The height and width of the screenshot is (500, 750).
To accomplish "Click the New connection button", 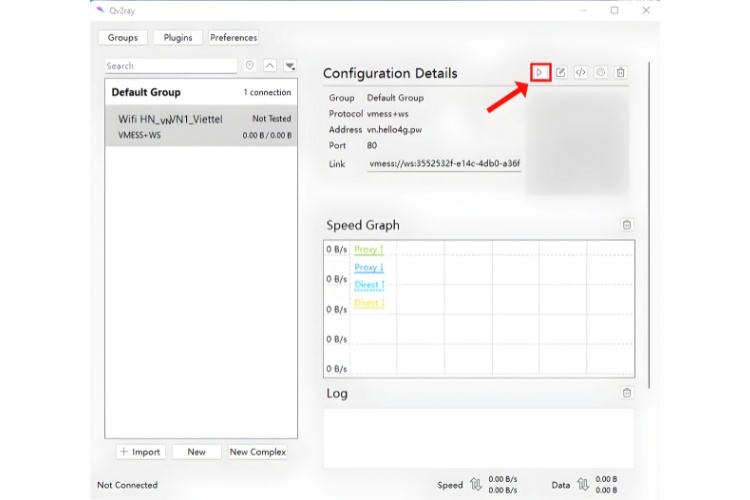I will click(x=197, y=452).
